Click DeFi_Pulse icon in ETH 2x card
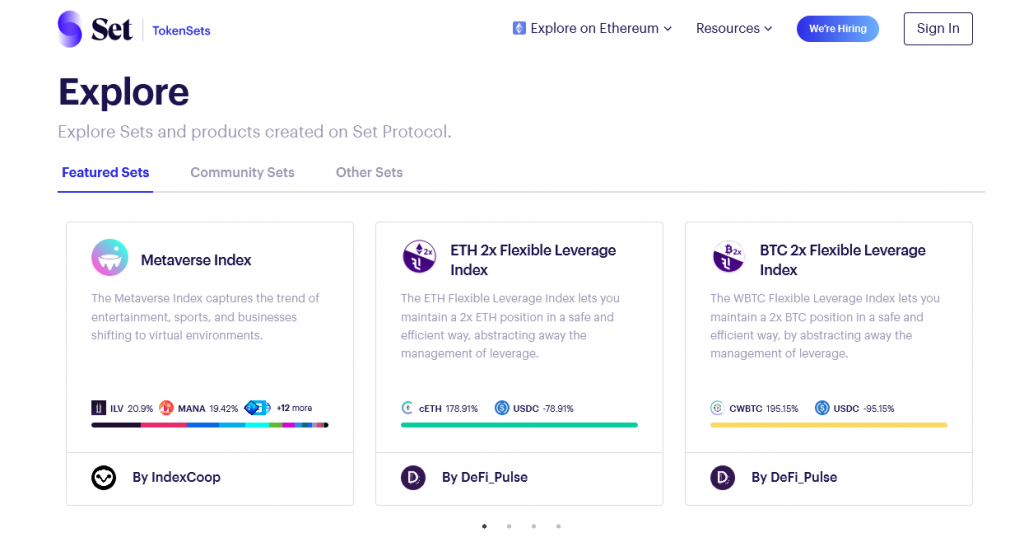 413,478
